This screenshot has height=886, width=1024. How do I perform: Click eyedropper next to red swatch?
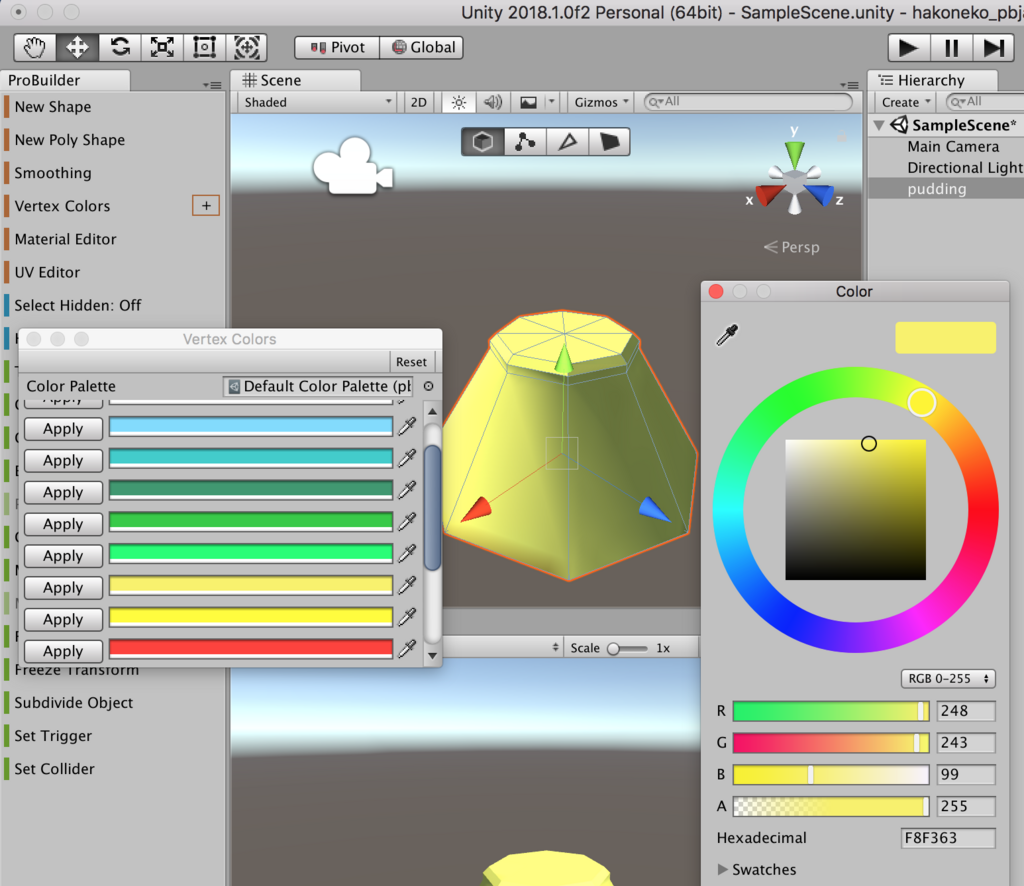point(407,648)
